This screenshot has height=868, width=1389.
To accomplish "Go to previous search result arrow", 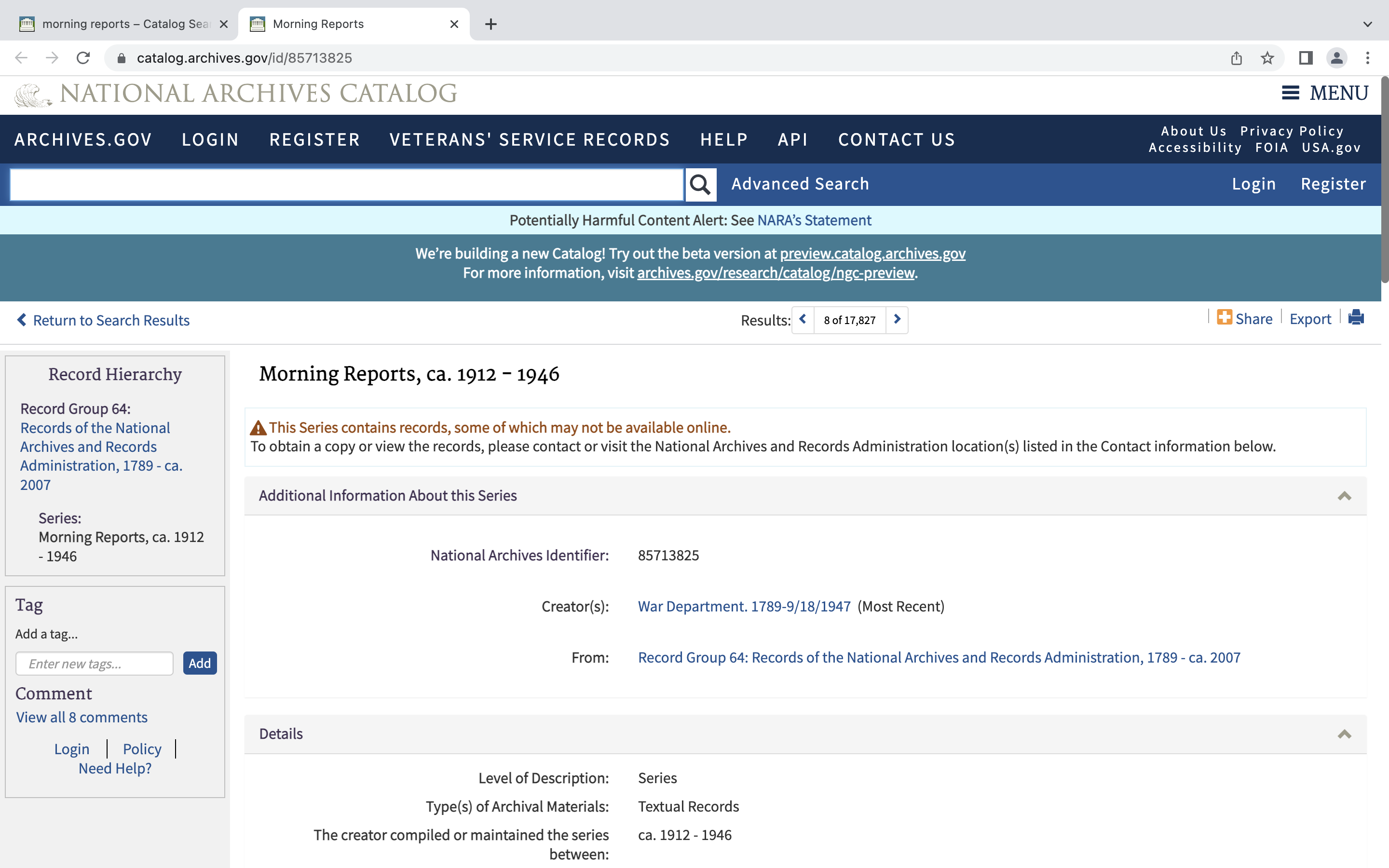I will [803, 320].
